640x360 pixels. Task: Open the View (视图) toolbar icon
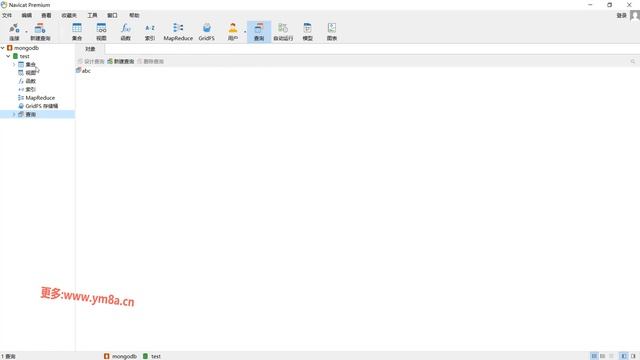[x=101, y=32]
